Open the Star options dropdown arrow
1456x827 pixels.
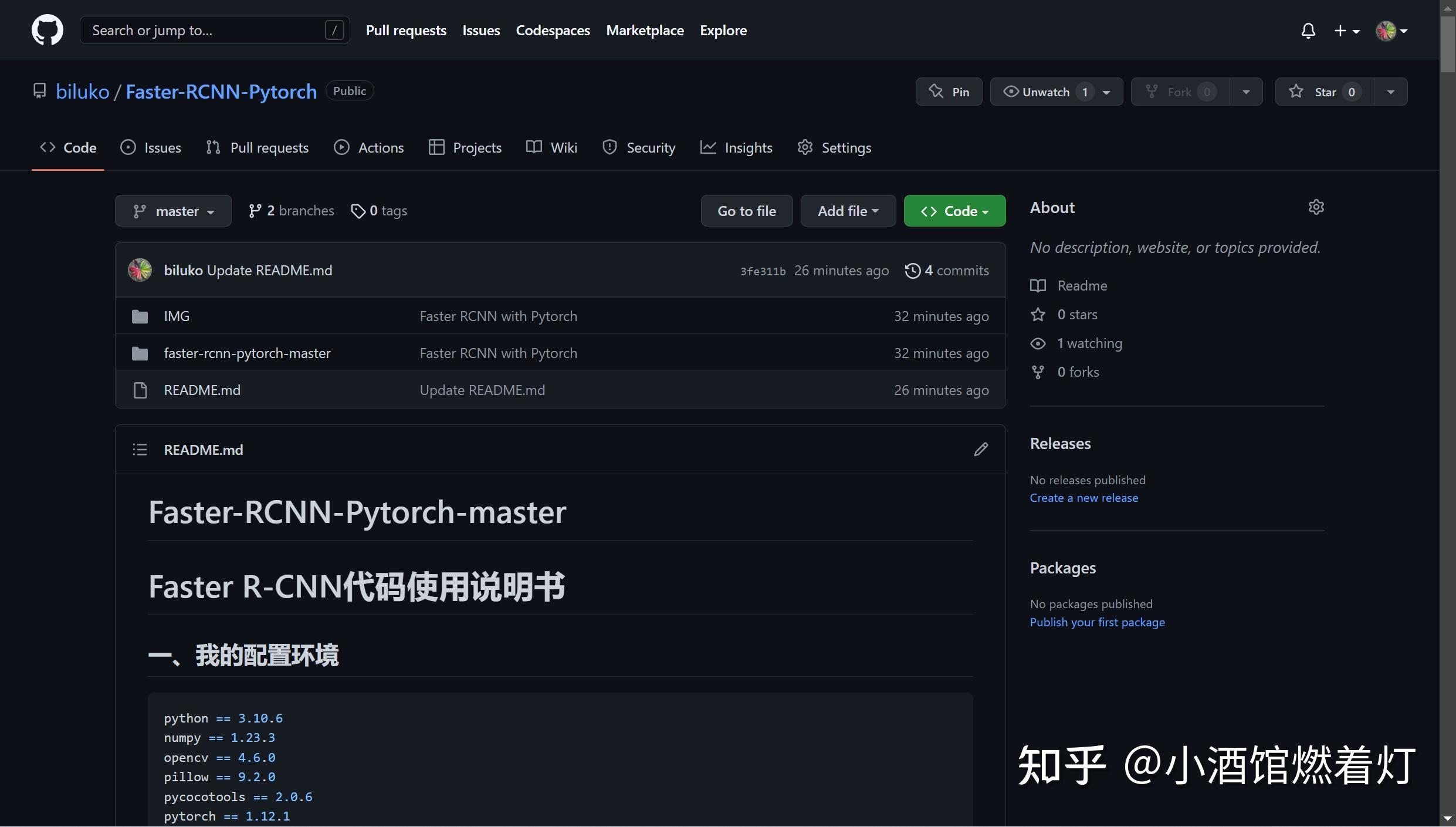coord(1390,92)
